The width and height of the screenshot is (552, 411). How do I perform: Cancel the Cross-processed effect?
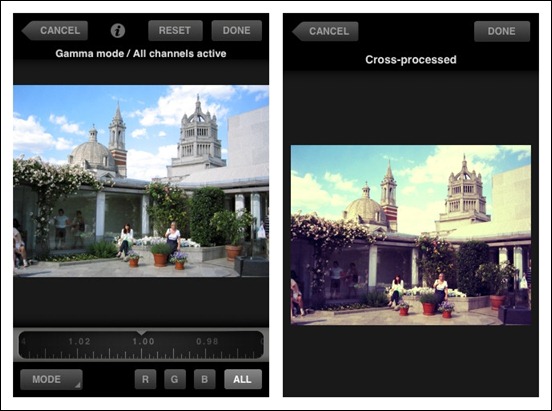point(325,31)
